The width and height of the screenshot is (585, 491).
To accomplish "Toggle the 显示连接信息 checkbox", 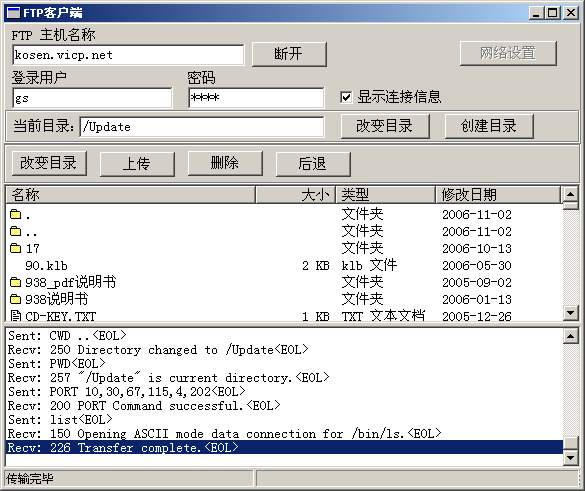I will 346,97.
